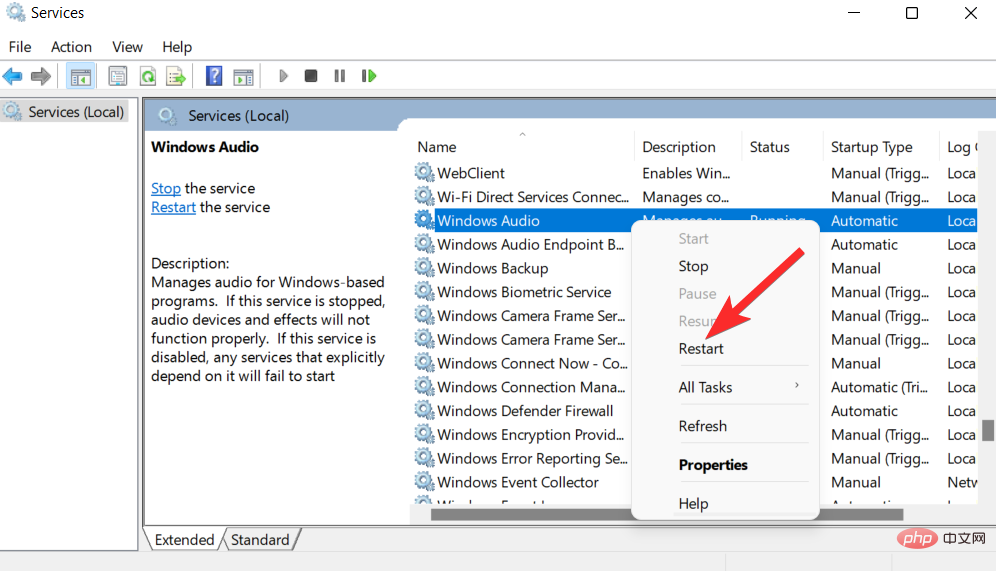996x571 pixels.
Task: Click the Stop the service link
Action: 166,188
